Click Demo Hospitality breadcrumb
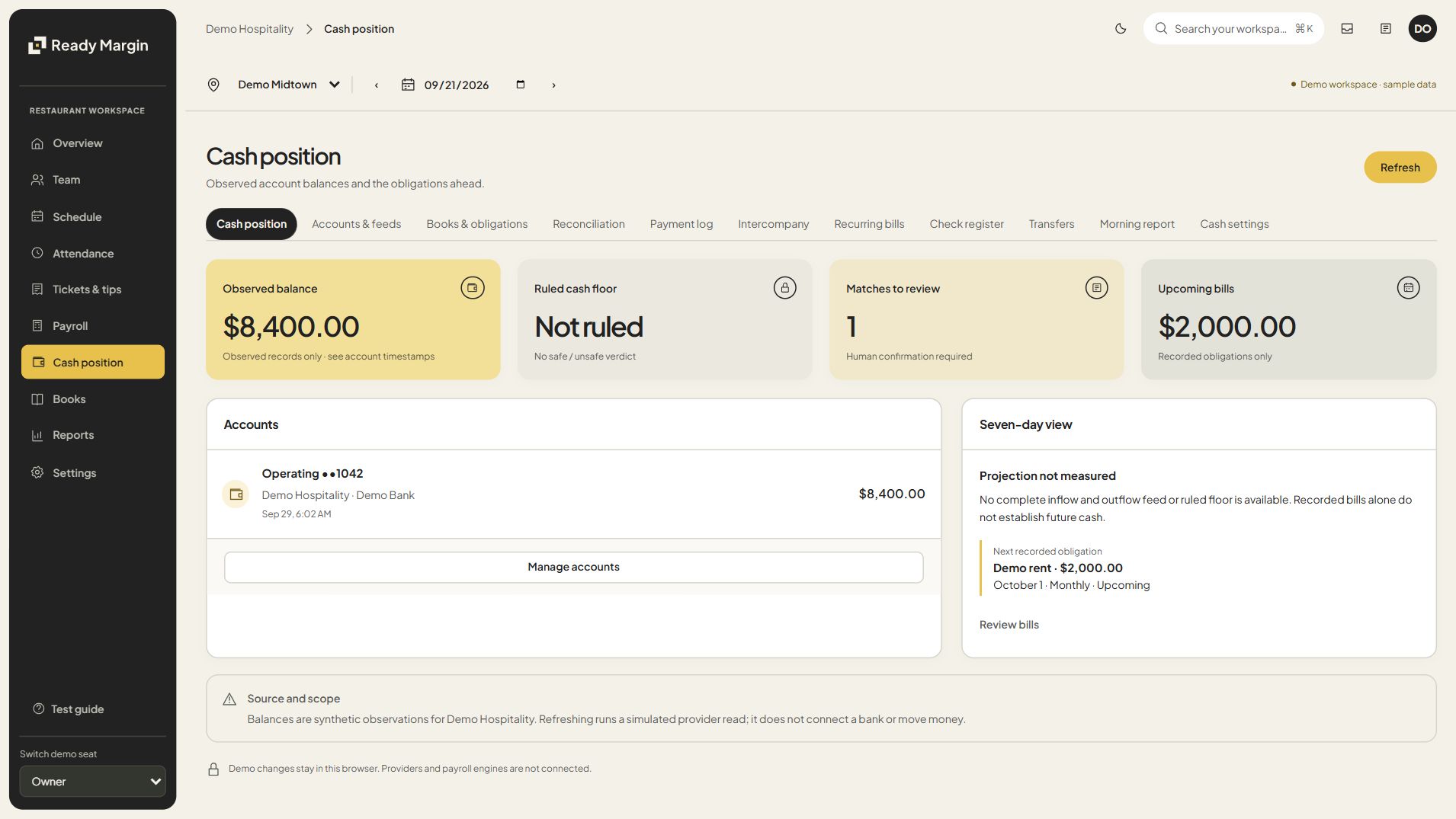Image resolution: width=1456 pixels, height=819 pixels. tap(249, 29)
